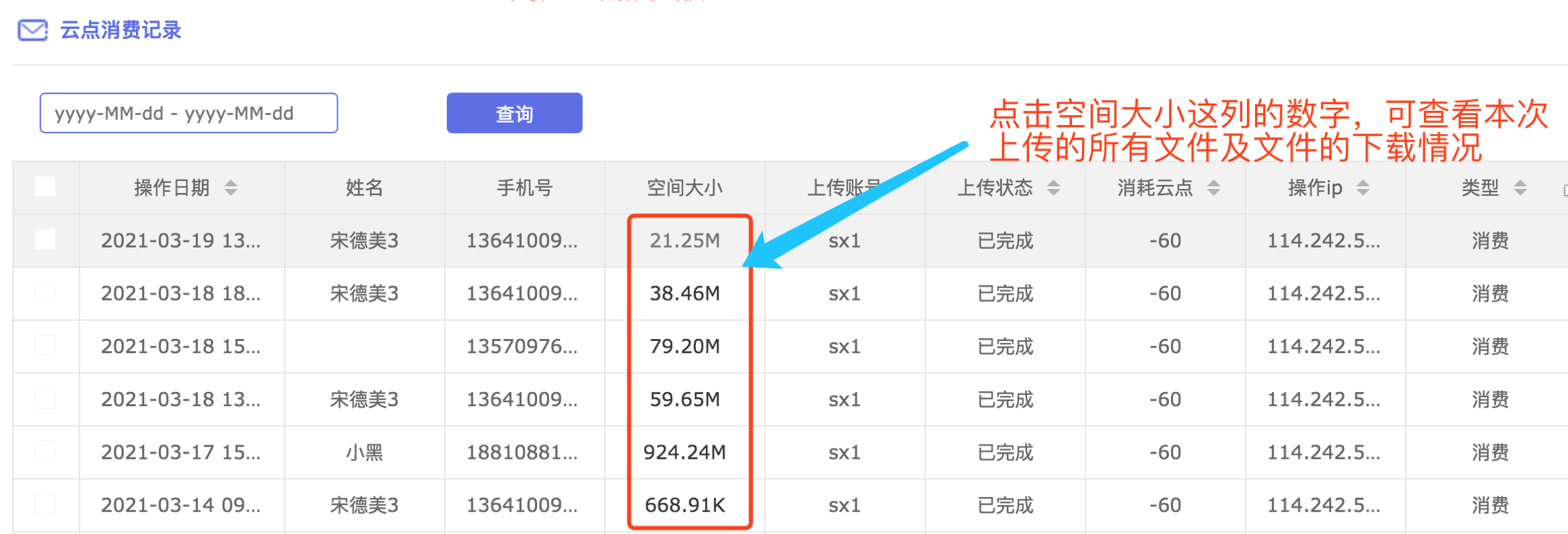
Task: Open the yyyy-MM-dd date range field
Action: [188, 113]
